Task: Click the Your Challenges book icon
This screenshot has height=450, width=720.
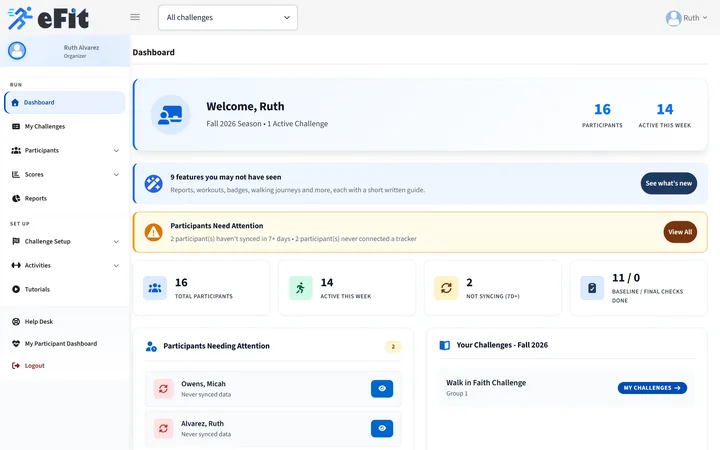Action: pyautogui.click(x=444, y=345)
